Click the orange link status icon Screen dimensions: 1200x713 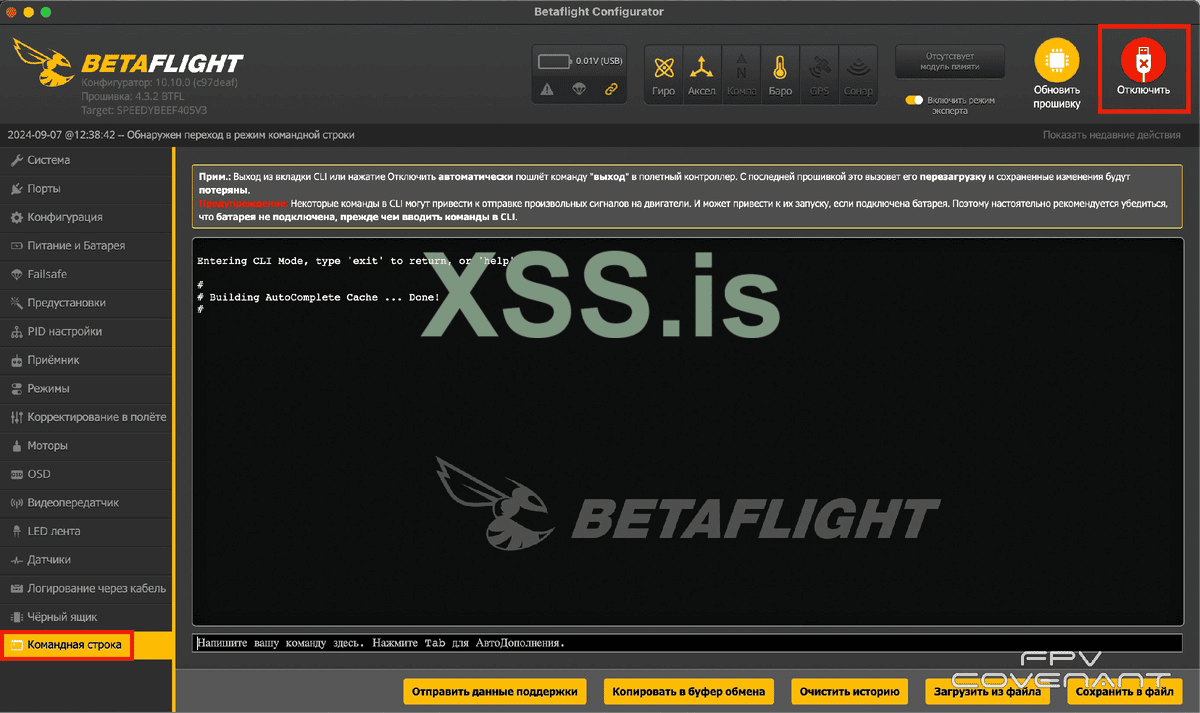(611, 90)
